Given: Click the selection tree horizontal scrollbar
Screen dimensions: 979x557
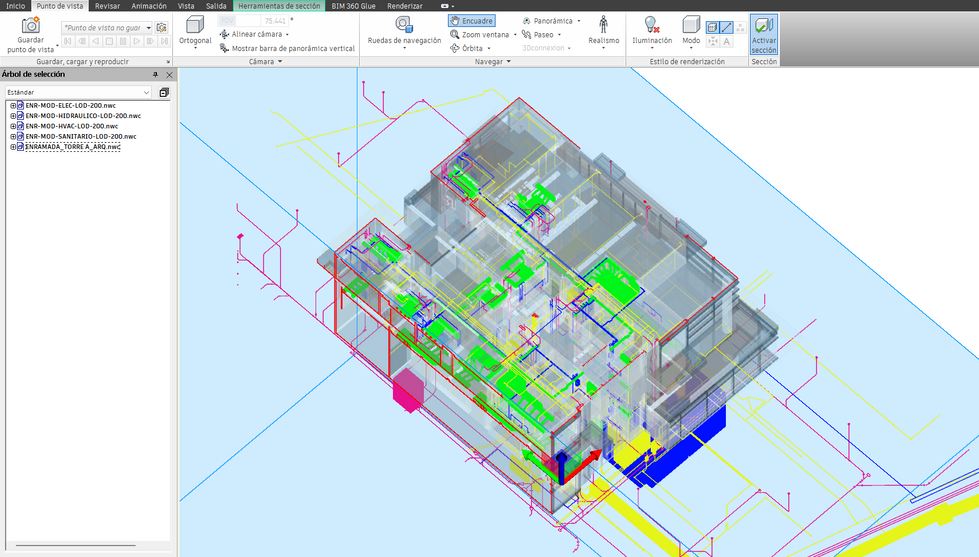Looking at the screenshot, I should click(x=75, y=545).
